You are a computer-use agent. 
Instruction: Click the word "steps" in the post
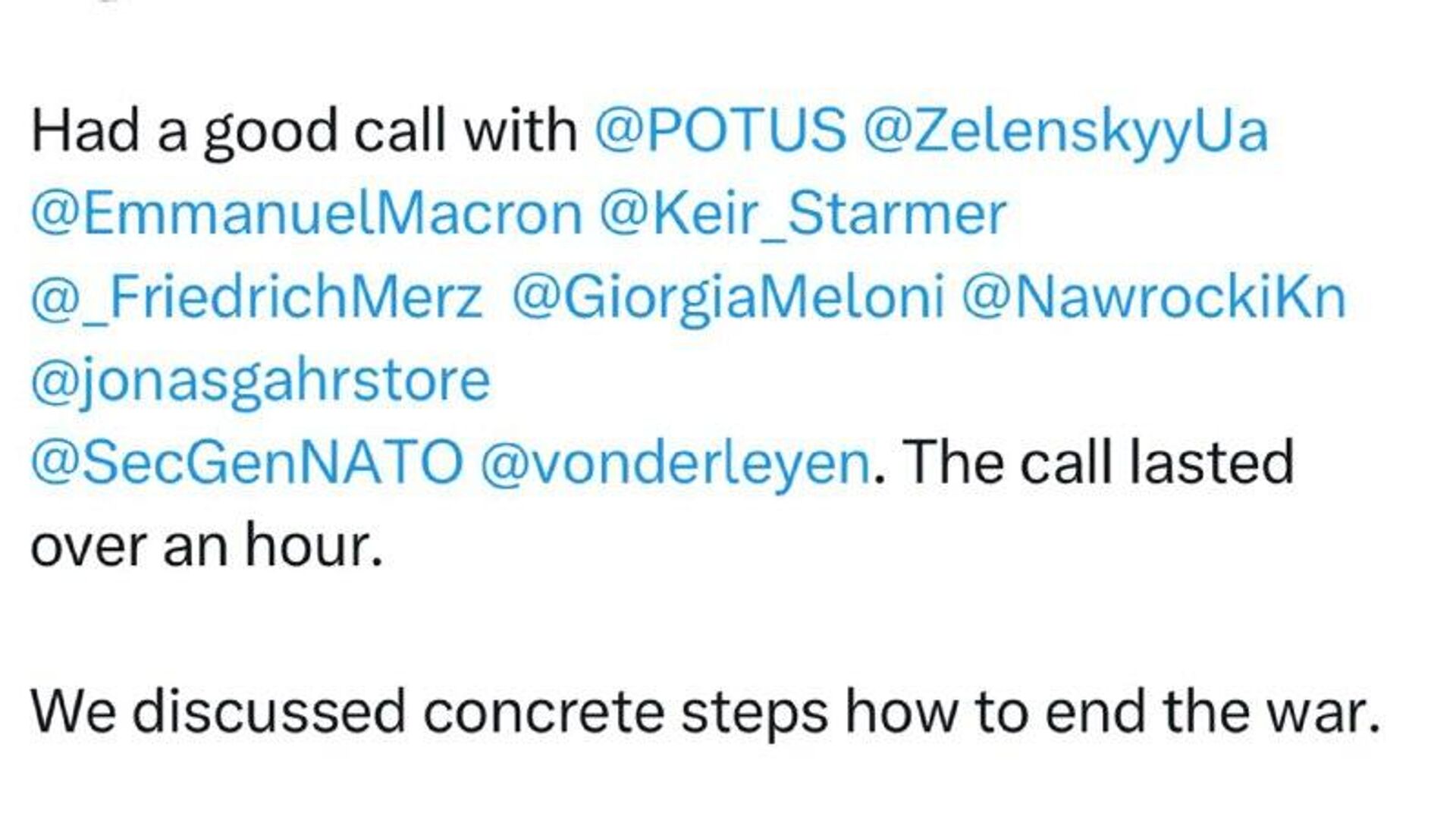(x=754, y=712)
